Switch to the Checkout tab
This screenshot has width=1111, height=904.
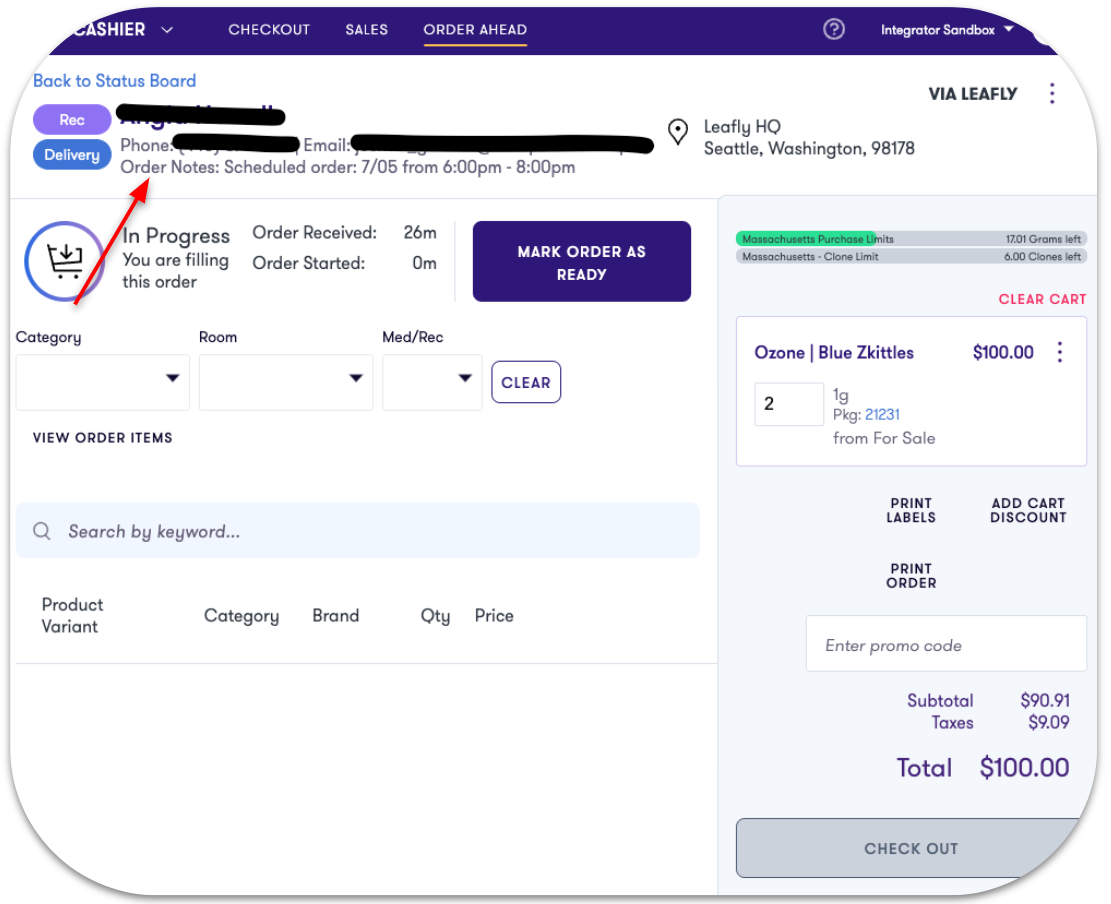coord(269,30)
